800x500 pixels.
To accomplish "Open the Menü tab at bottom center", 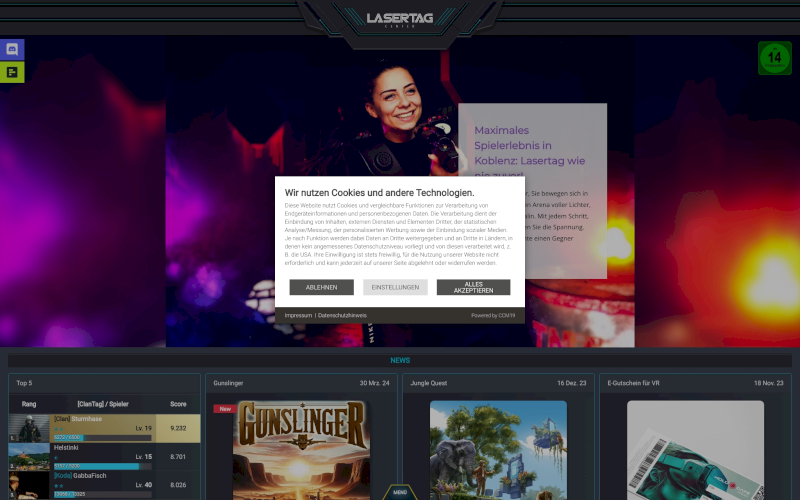I will tap(400, 492).
